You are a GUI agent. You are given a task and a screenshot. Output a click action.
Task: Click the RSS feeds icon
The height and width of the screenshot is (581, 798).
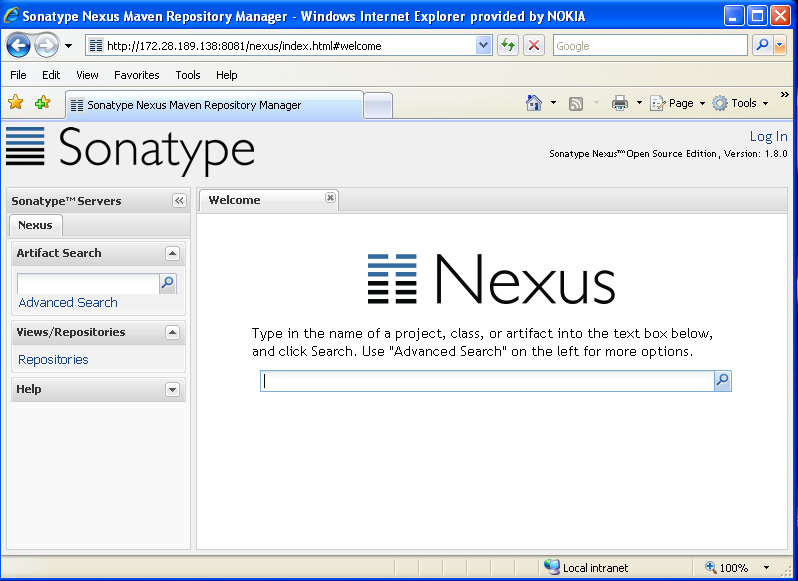(576, 104)
